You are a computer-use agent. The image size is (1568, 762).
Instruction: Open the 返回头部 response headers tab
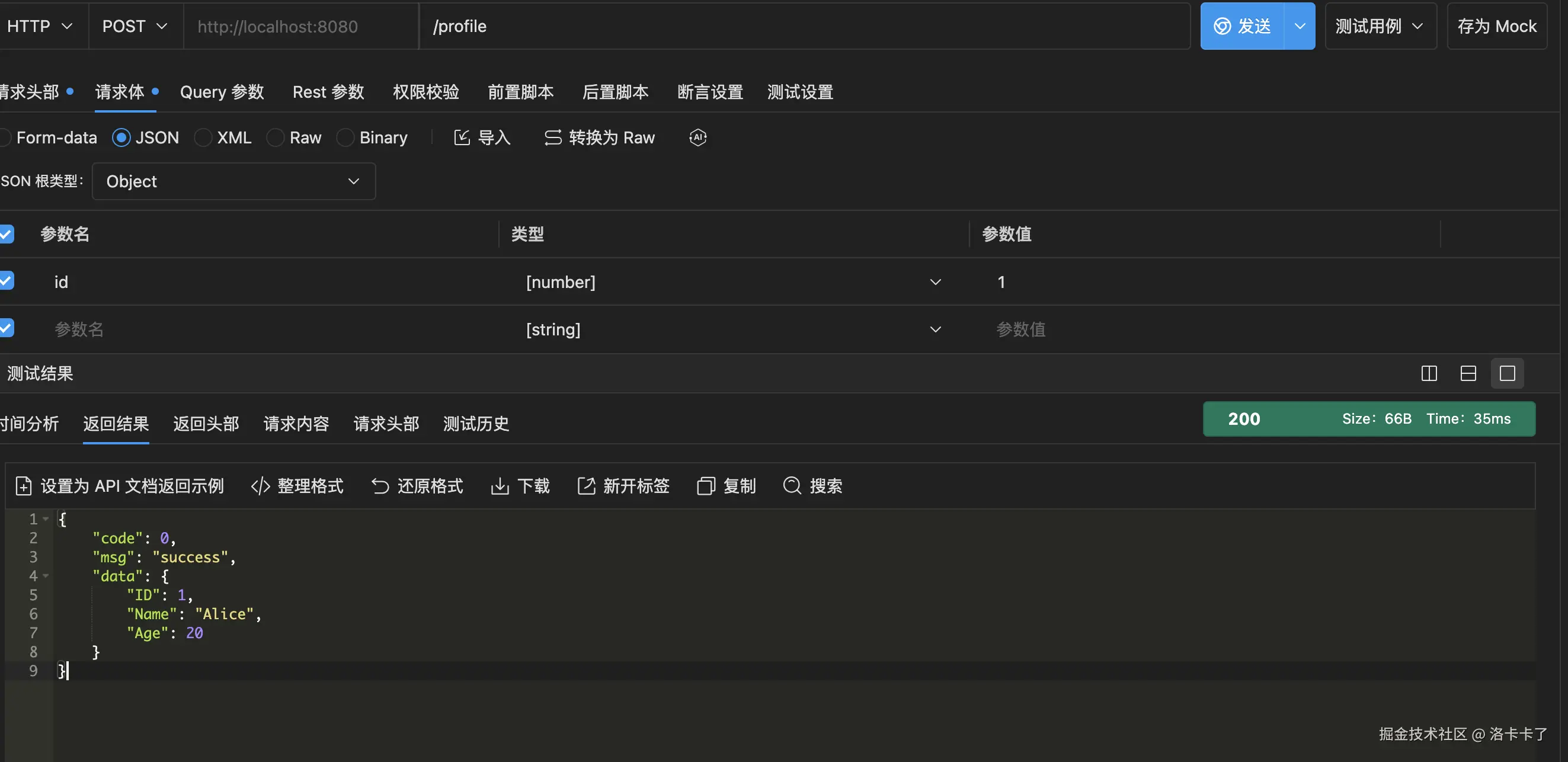coord(206,423)
